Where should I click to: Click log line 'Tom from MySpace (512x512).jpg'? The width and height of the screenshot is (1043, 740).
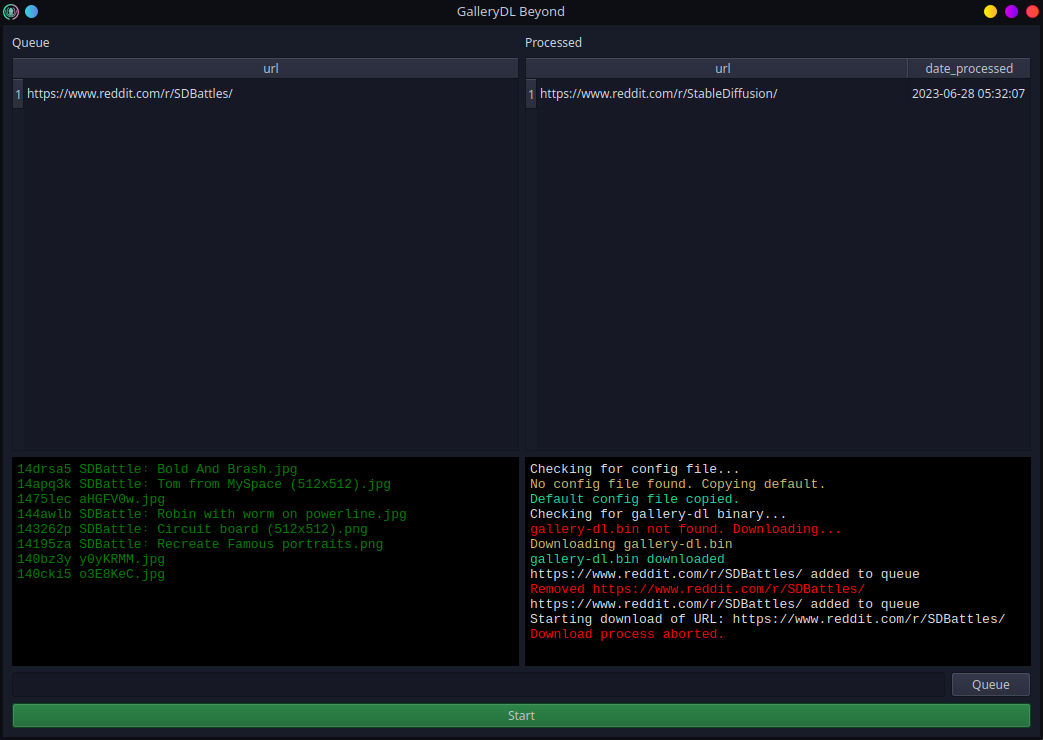click(204, 484)
